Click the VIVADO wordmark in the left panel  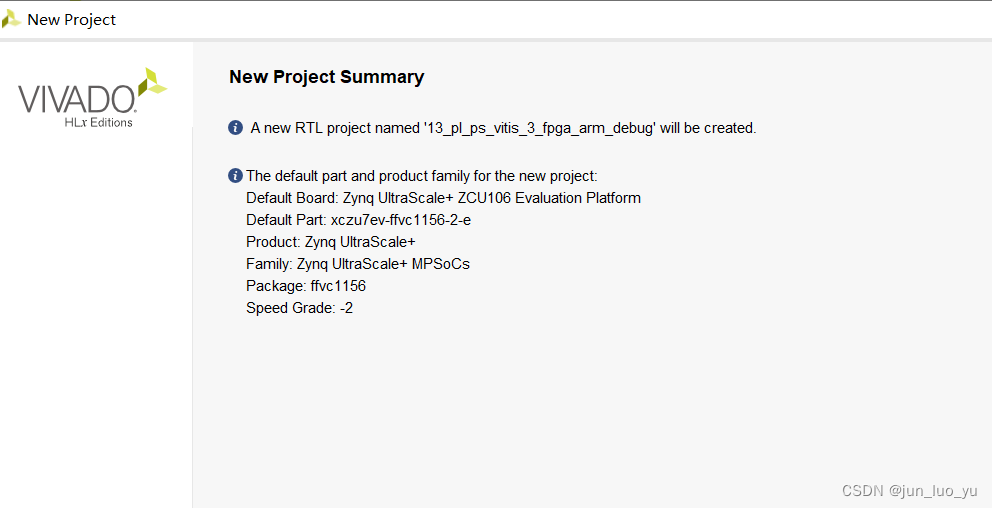click(x=76, y=99)
